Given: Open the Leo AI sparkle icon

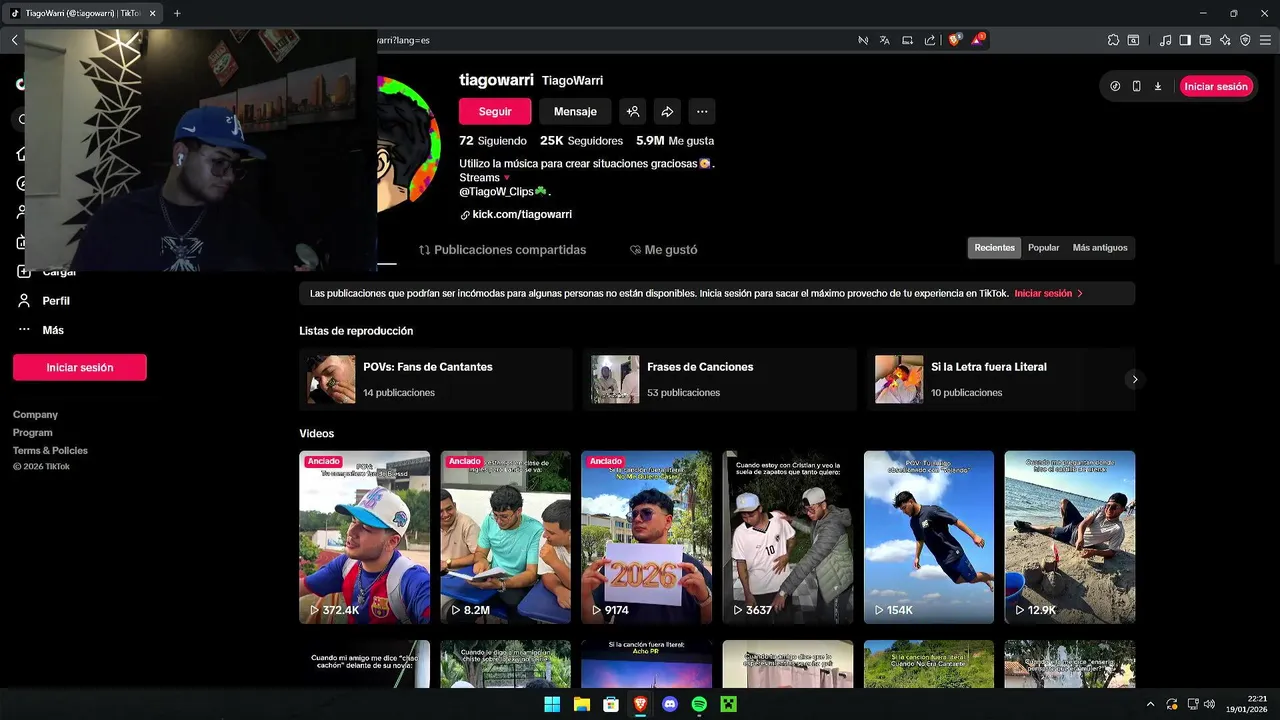Looking at the screenshot, I should [x=1225, y=40].
